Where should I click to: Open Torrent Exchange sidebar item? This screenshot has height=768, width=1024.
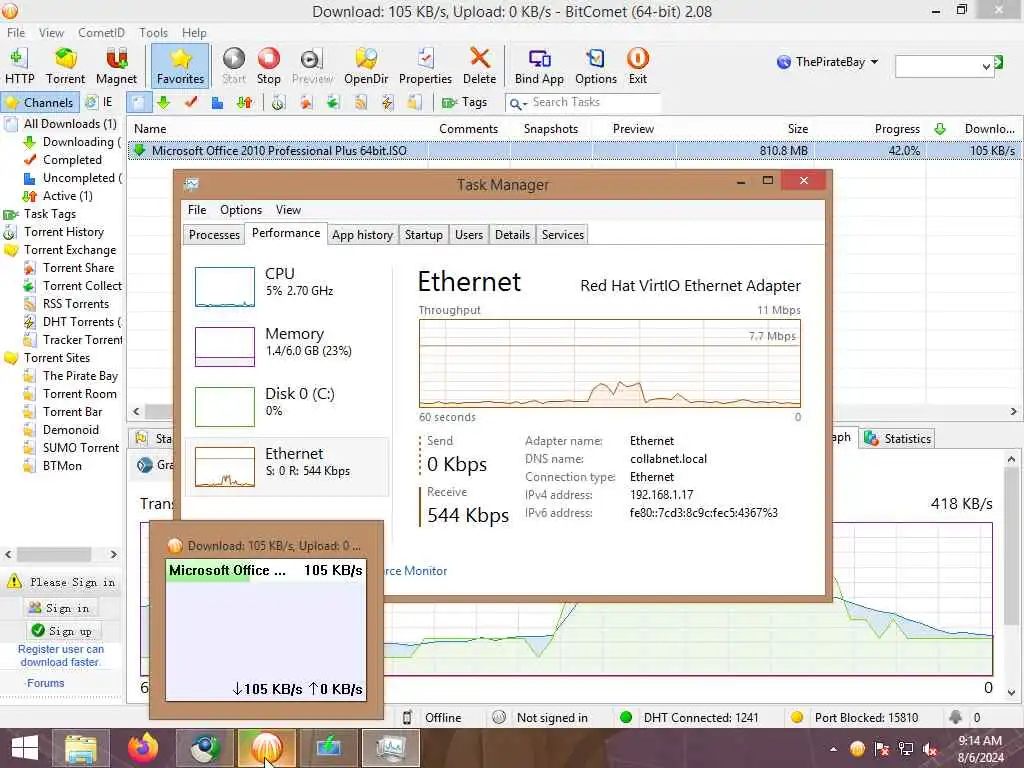tap(70, 250)
